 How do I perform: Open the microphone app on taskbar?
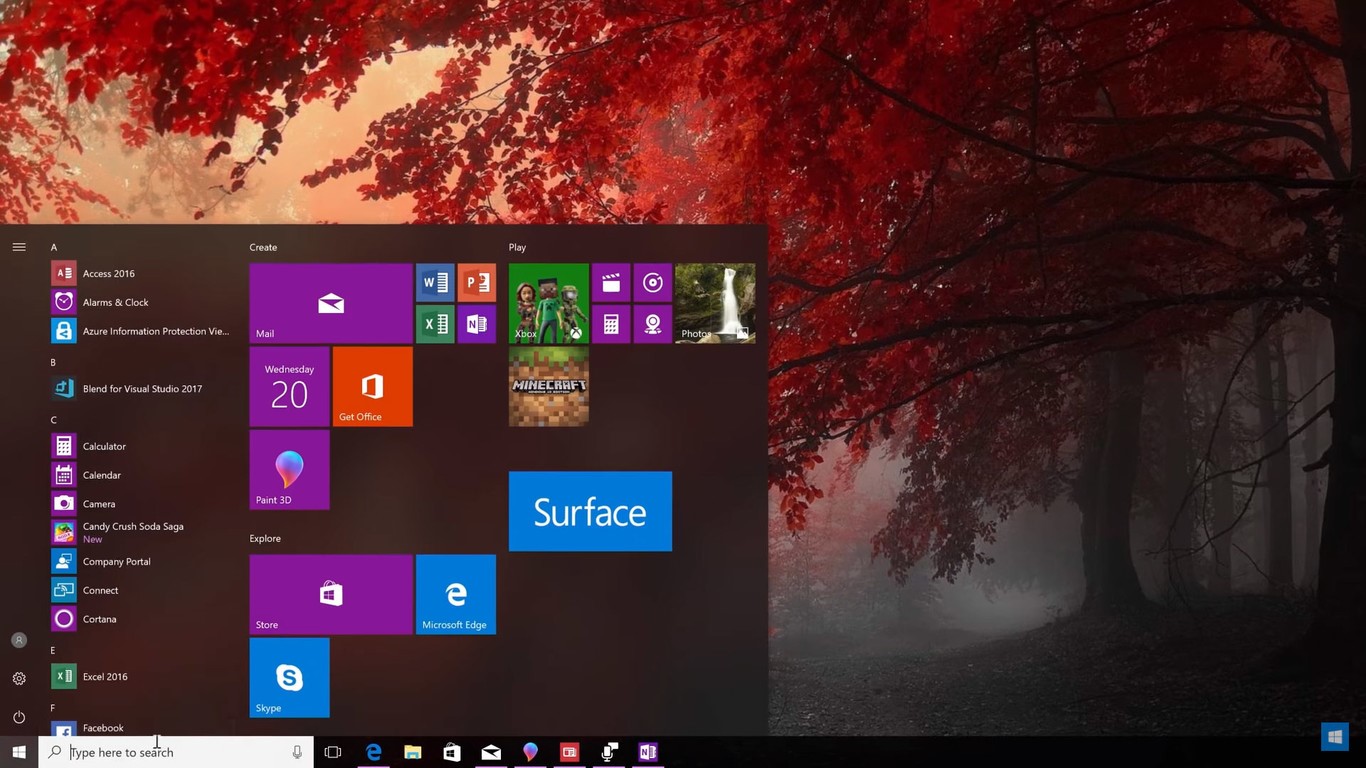tap(609, 752)
